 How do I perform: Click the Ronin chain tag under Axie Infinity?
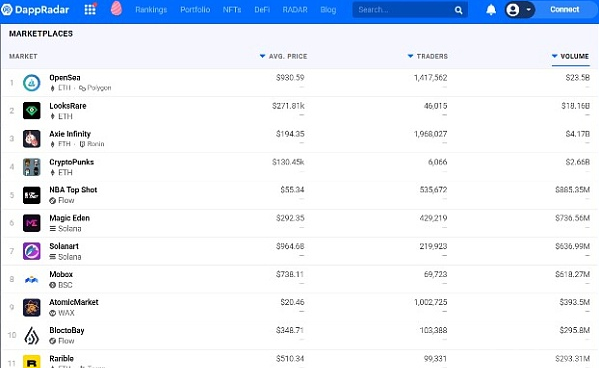(x=92, y=144)
